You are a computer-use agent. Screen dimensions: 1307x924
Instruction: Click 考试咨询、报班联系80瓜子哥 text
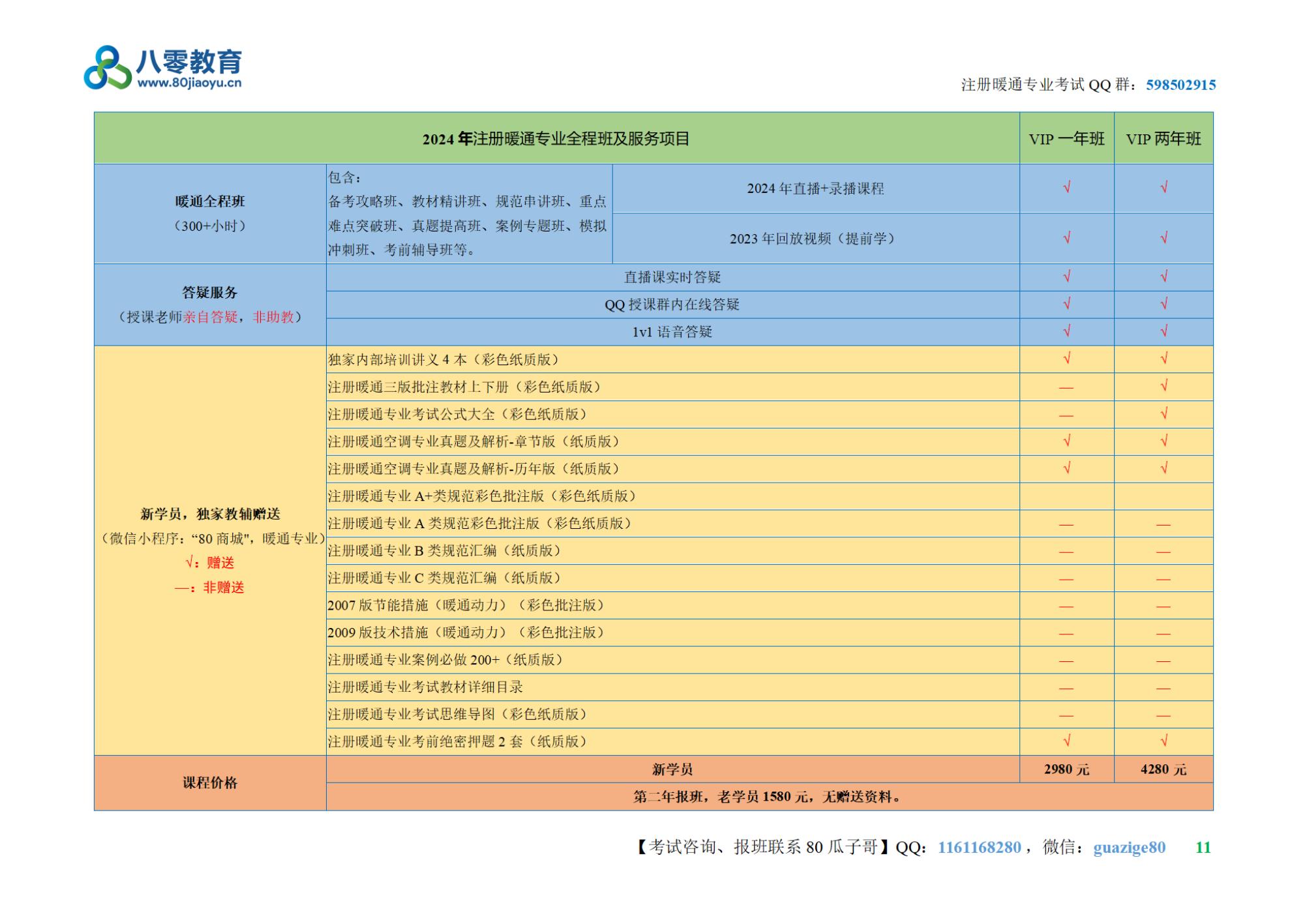[x=763, y=847]
